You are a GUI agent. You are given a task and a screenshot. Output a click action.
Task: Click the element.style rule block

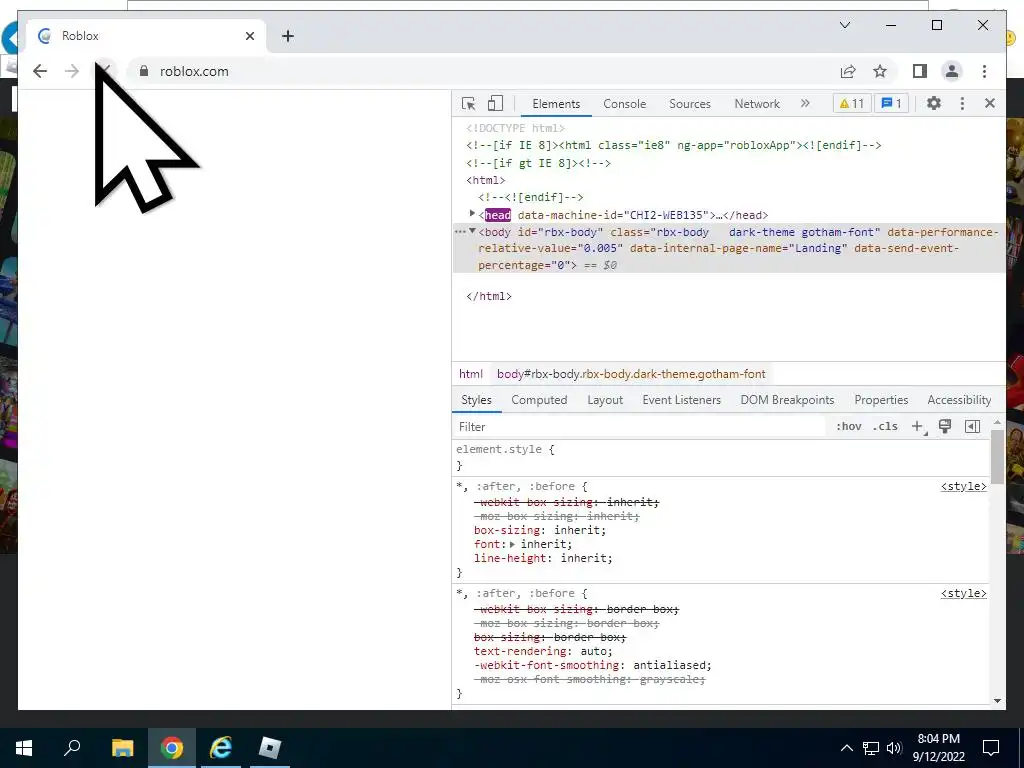(721, 457)
